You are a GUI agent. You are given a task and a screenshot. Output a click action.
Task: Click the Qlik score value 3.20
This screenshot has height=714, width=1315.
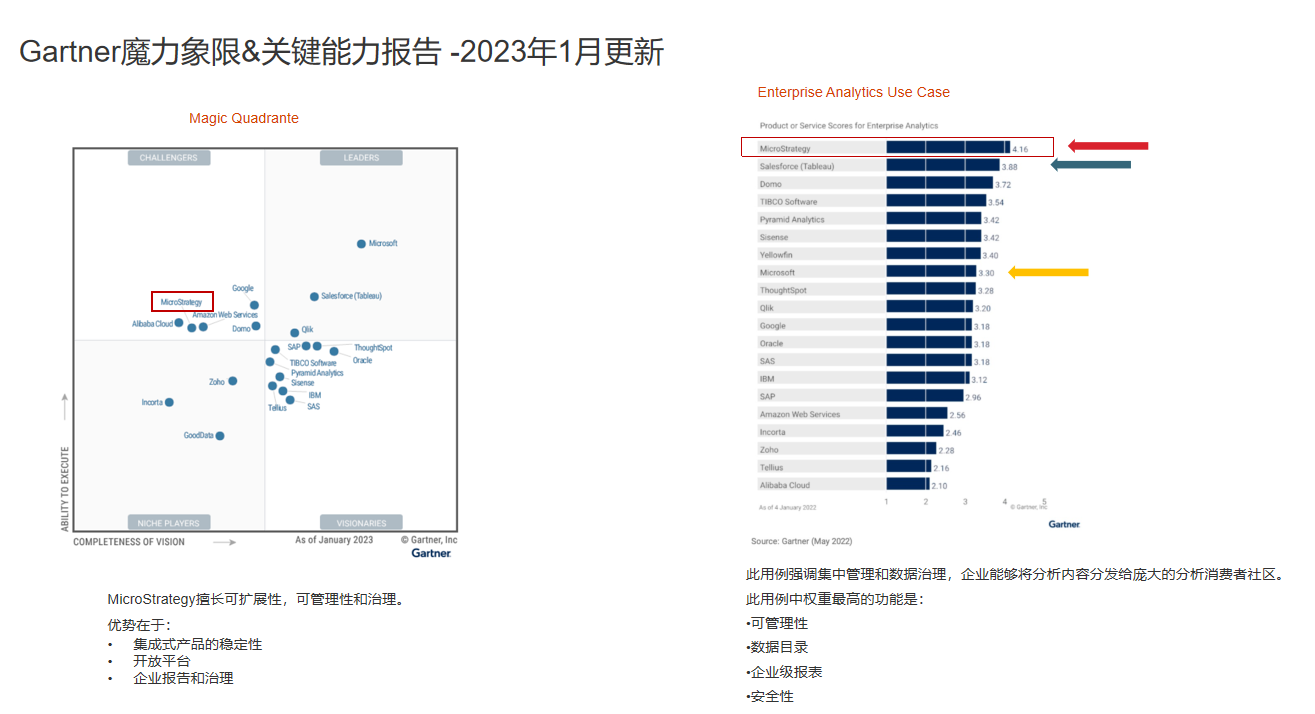(x=983, y=309)
